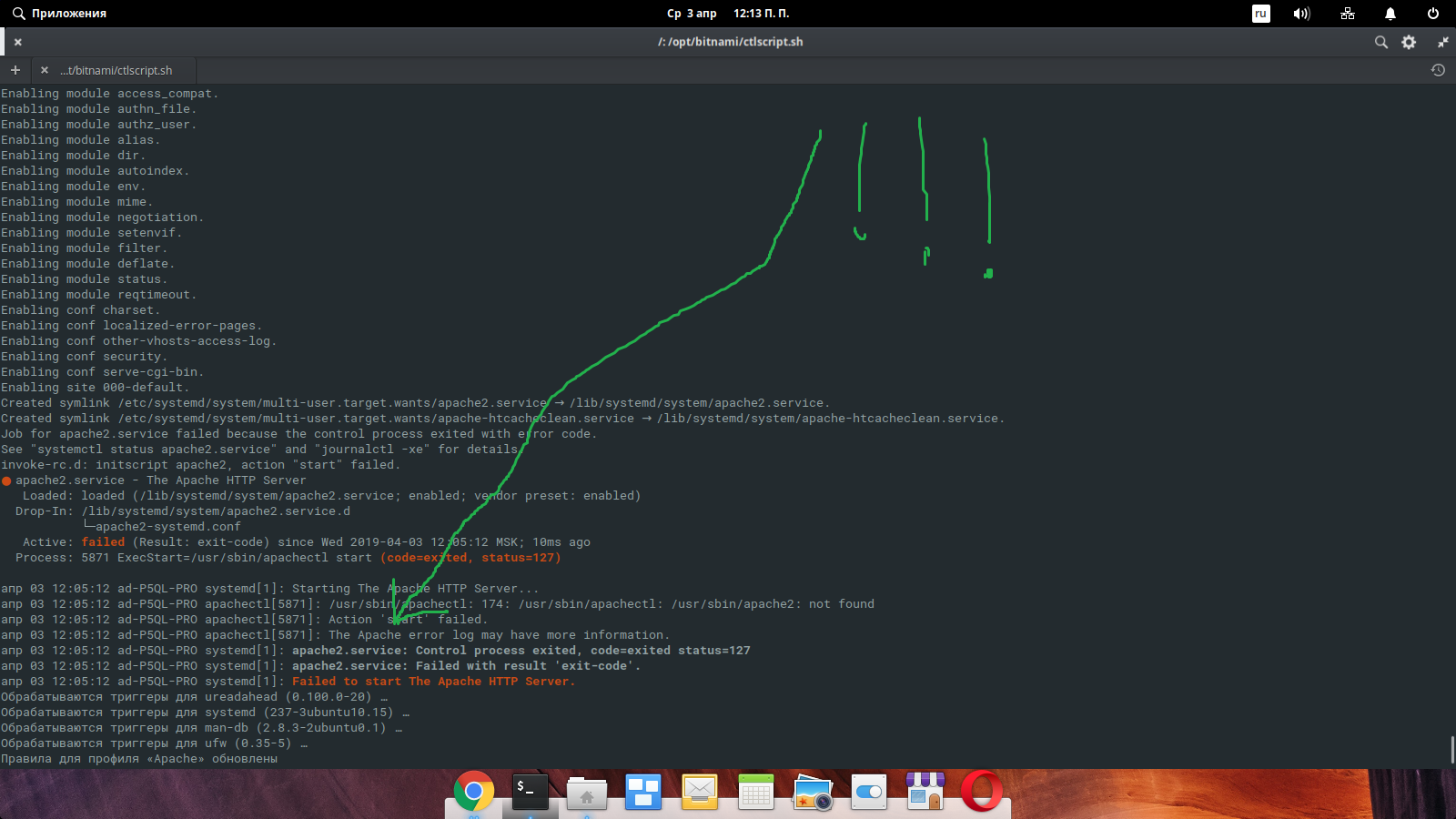Open AppCenter store in dock
The height and width of the screenshot is (819, 1456).
(925, 791)
